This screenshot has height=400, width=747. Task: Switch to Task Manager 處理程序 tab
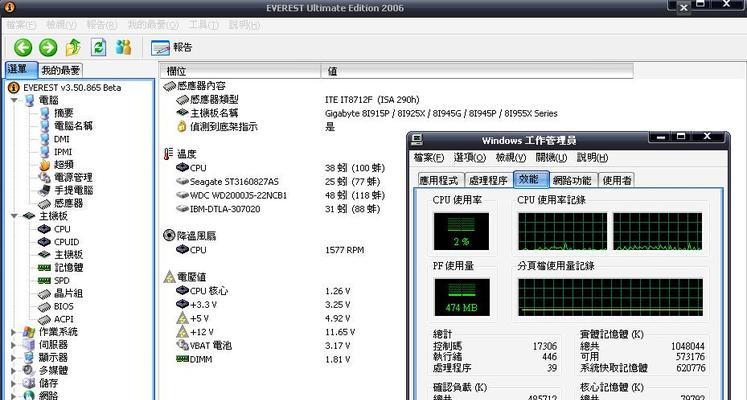pyautogui.click(x=488, y=180)
